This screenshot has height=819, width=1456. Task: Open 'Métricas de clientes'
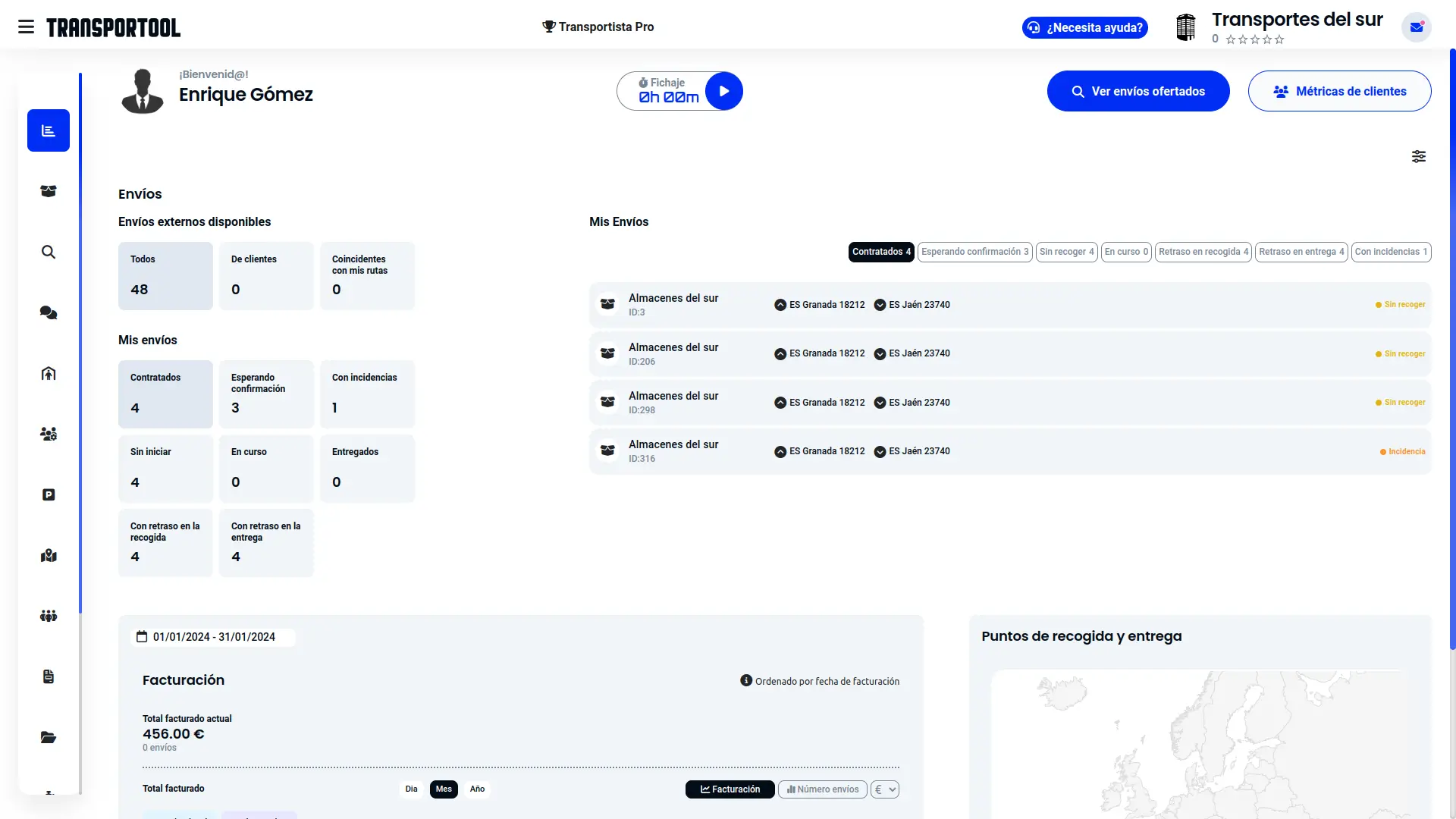[x=1339, y=90]
